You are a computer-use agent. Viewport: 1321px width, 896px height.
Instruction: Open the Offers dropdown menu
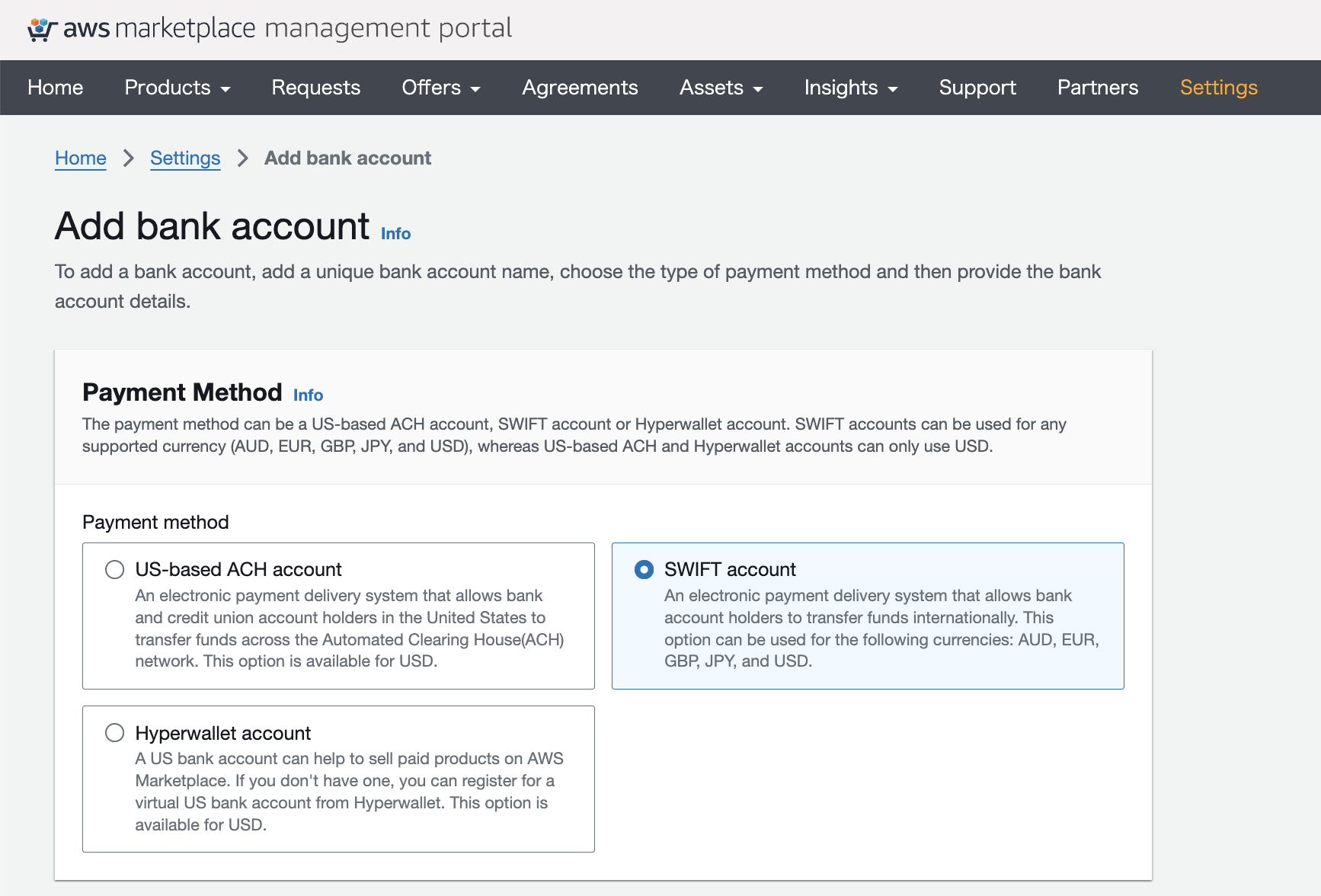coord(441,88)
